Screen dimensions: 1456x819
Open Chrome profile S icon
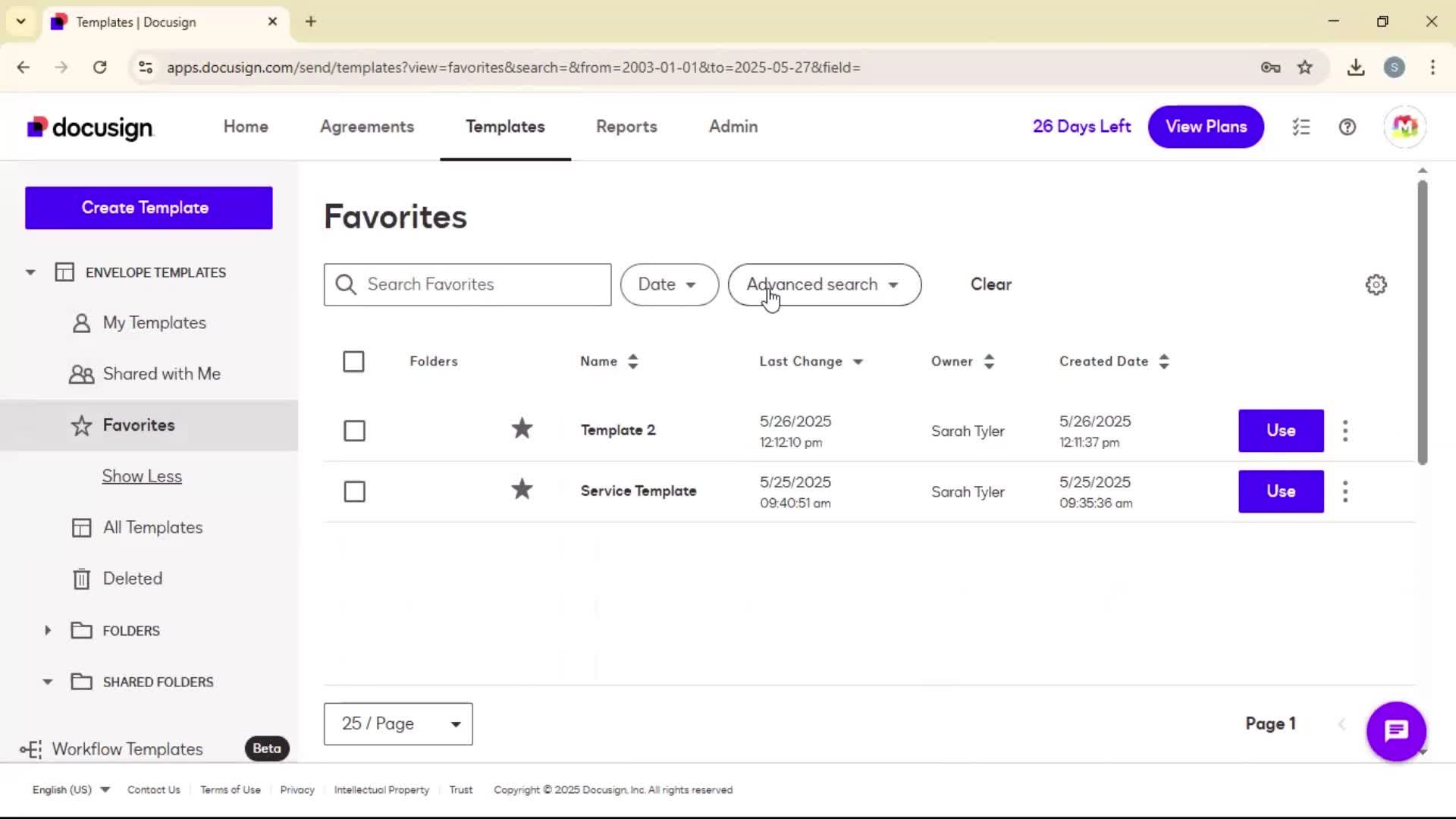click(x=1394, y=67)
